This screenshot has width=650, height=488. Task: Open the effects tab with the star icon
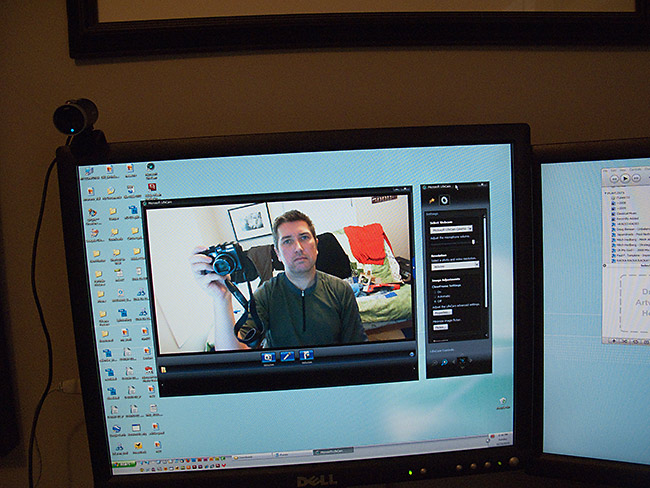[432, 200]
